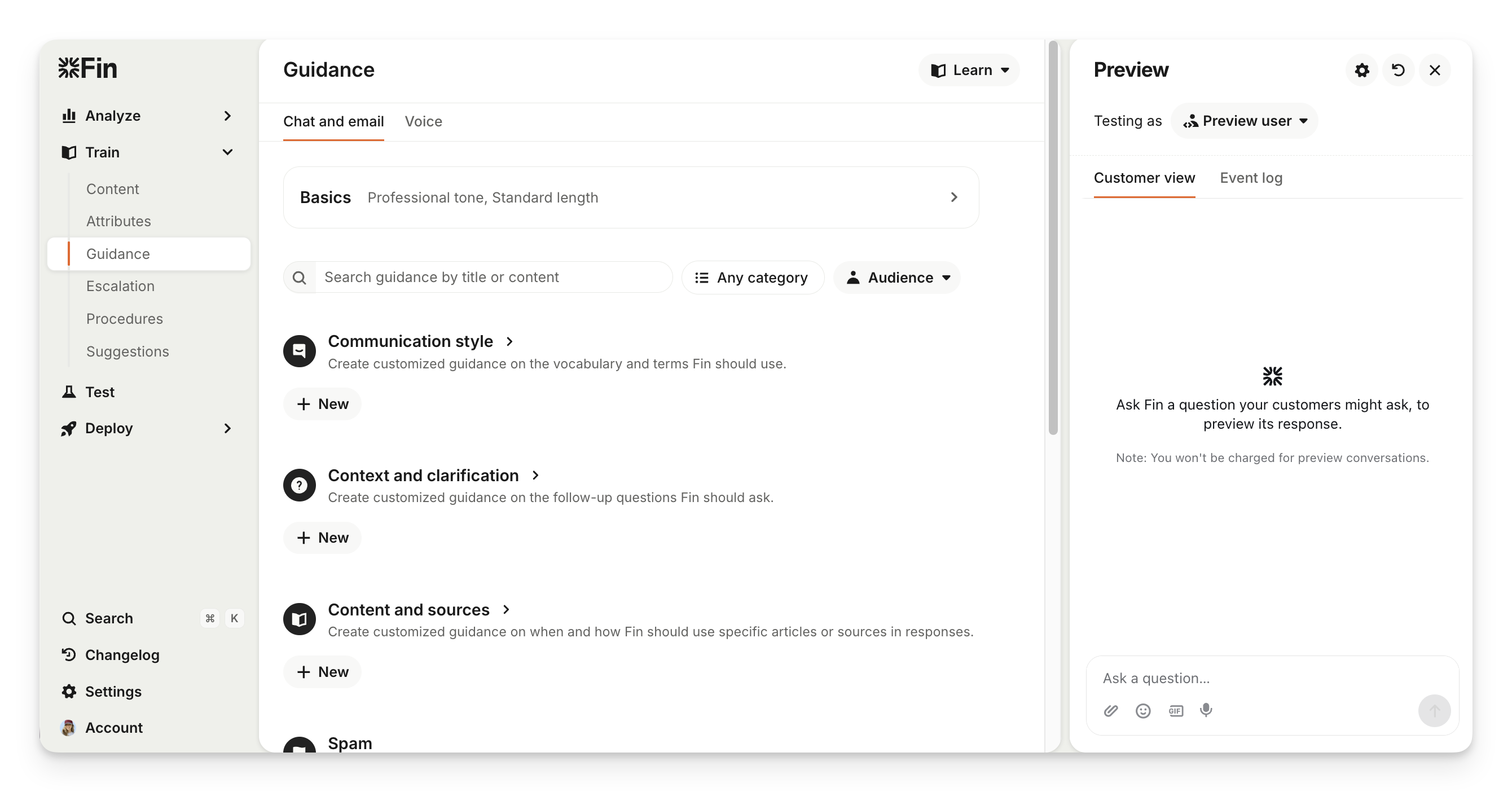Click the GIF icon in chat box

tap(1176, 711)
